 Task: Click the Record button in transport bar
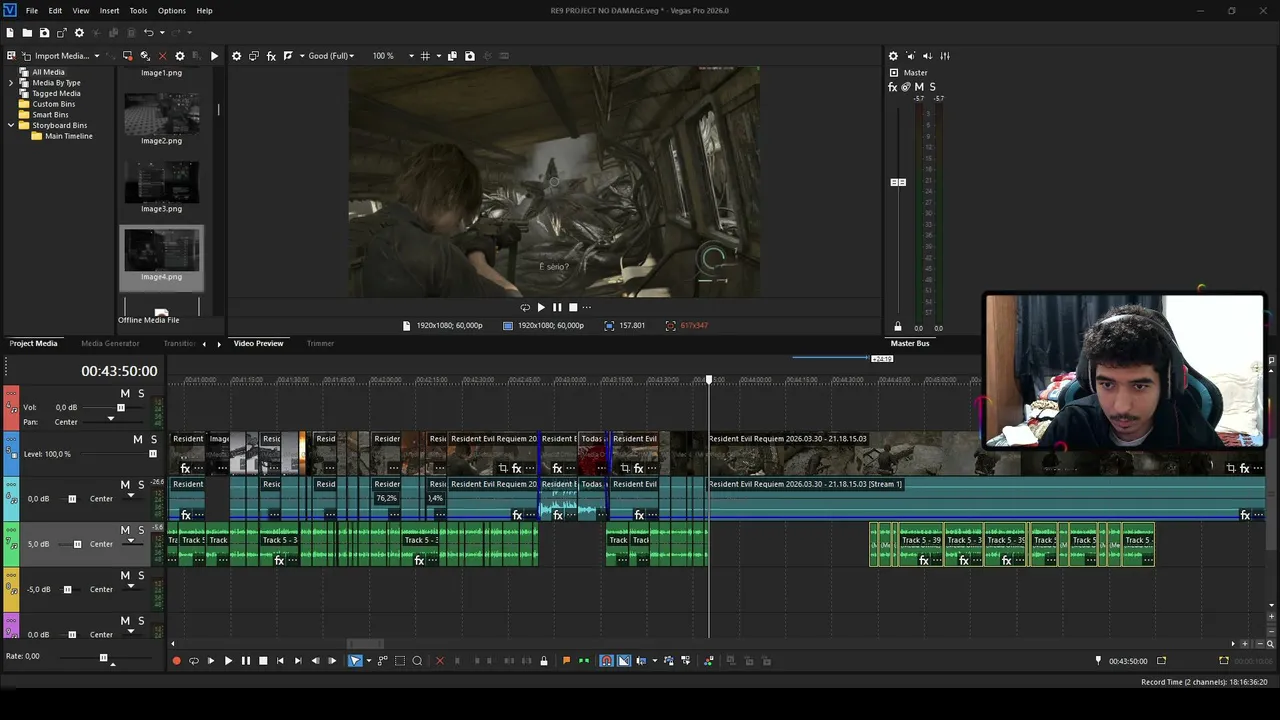[177, 661]
